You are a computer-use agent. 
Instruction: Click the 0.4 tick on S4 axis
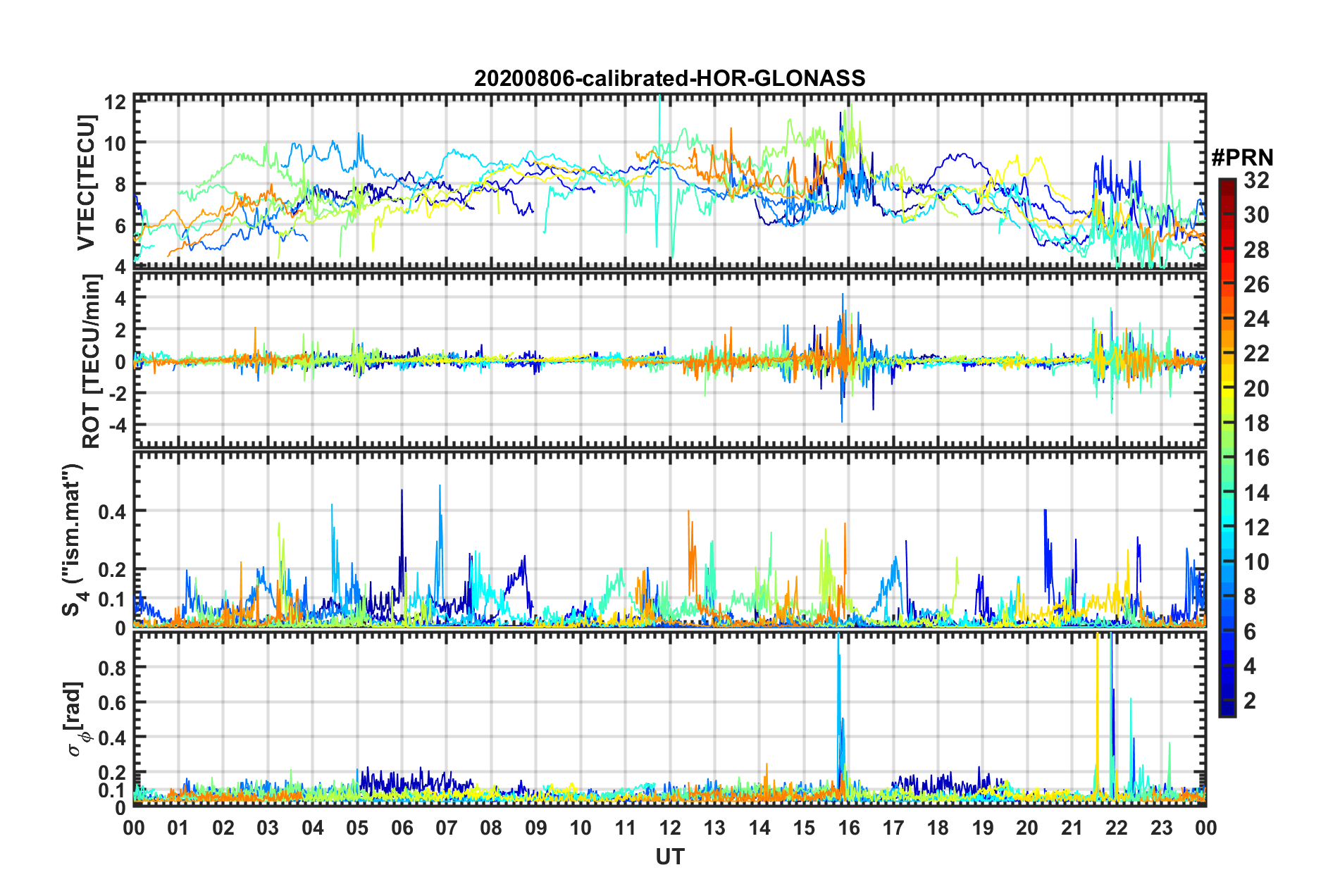point(113,511)
